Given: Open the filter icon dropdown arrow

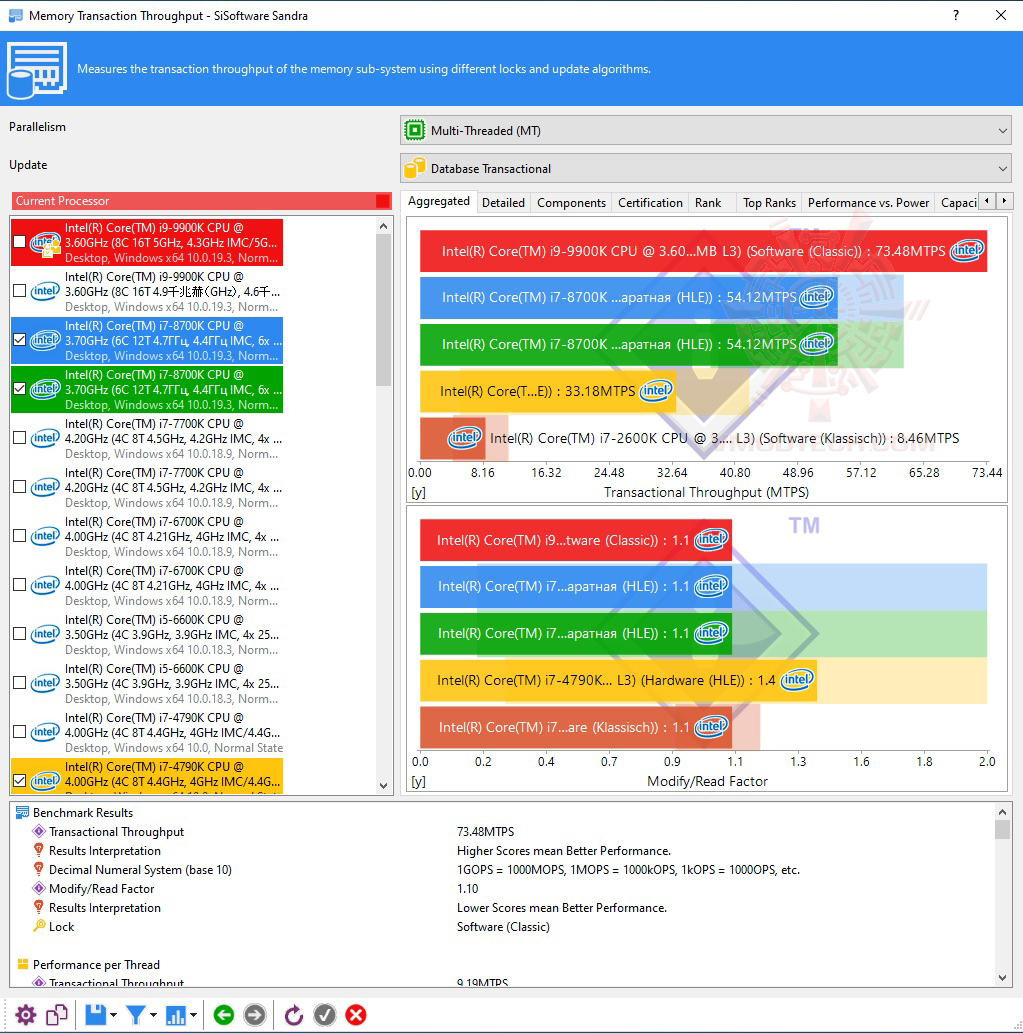Looking at the screenshot, I should click(x=153, y=1015).
